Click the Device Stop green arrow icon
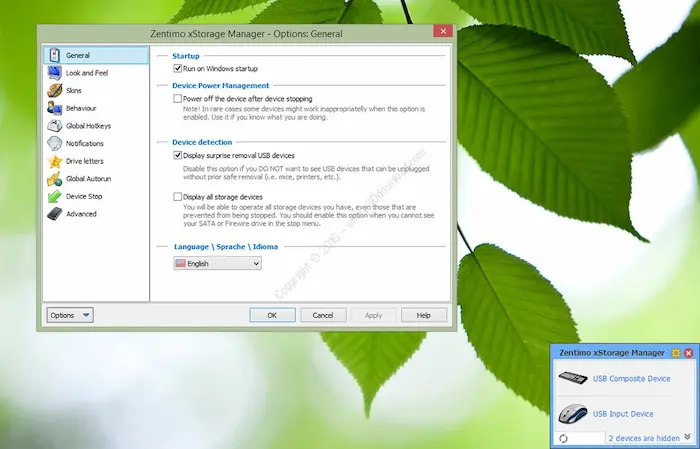 (54, 196)
